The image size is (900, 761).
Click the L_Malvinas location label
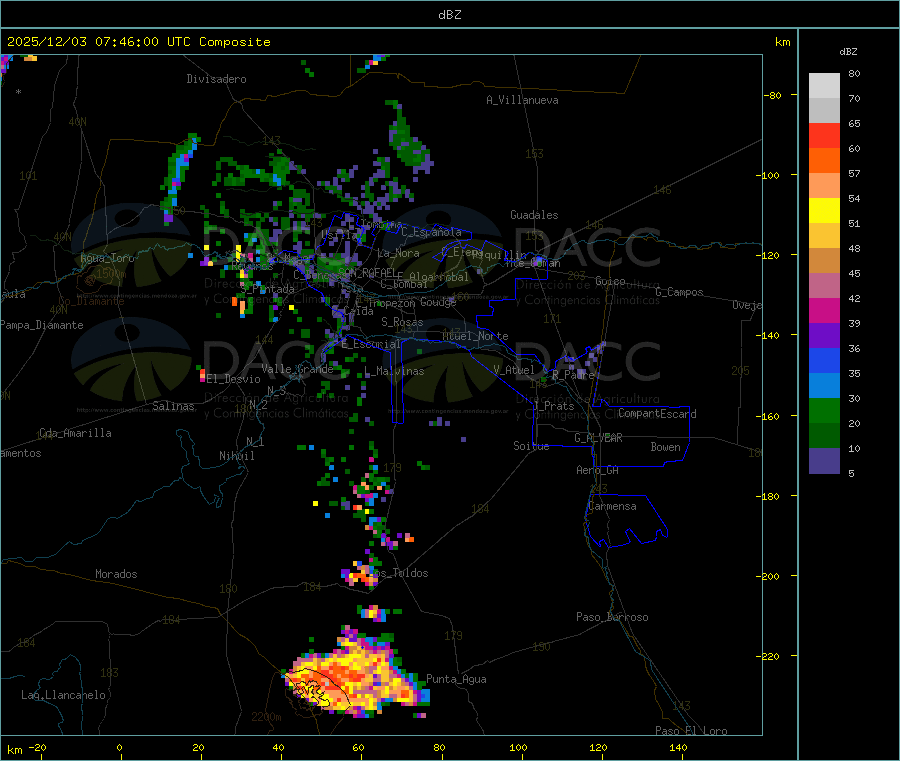click(x=394, y=371)
